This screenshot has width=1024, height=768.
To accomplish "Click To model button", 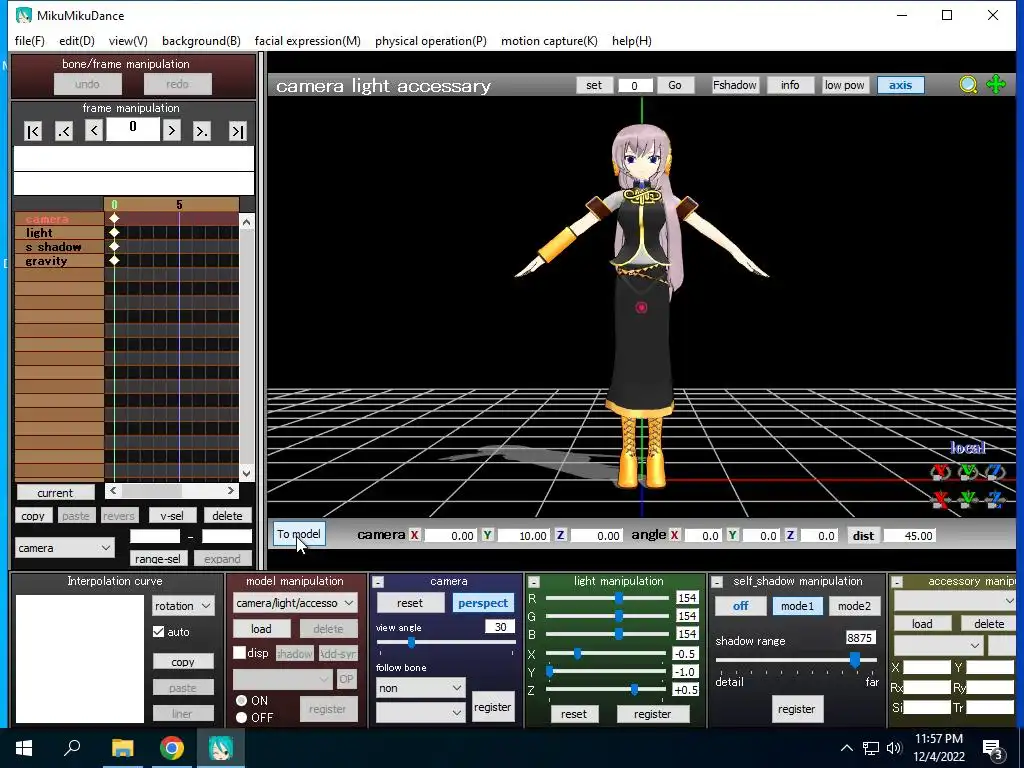I will click(299, 534).
